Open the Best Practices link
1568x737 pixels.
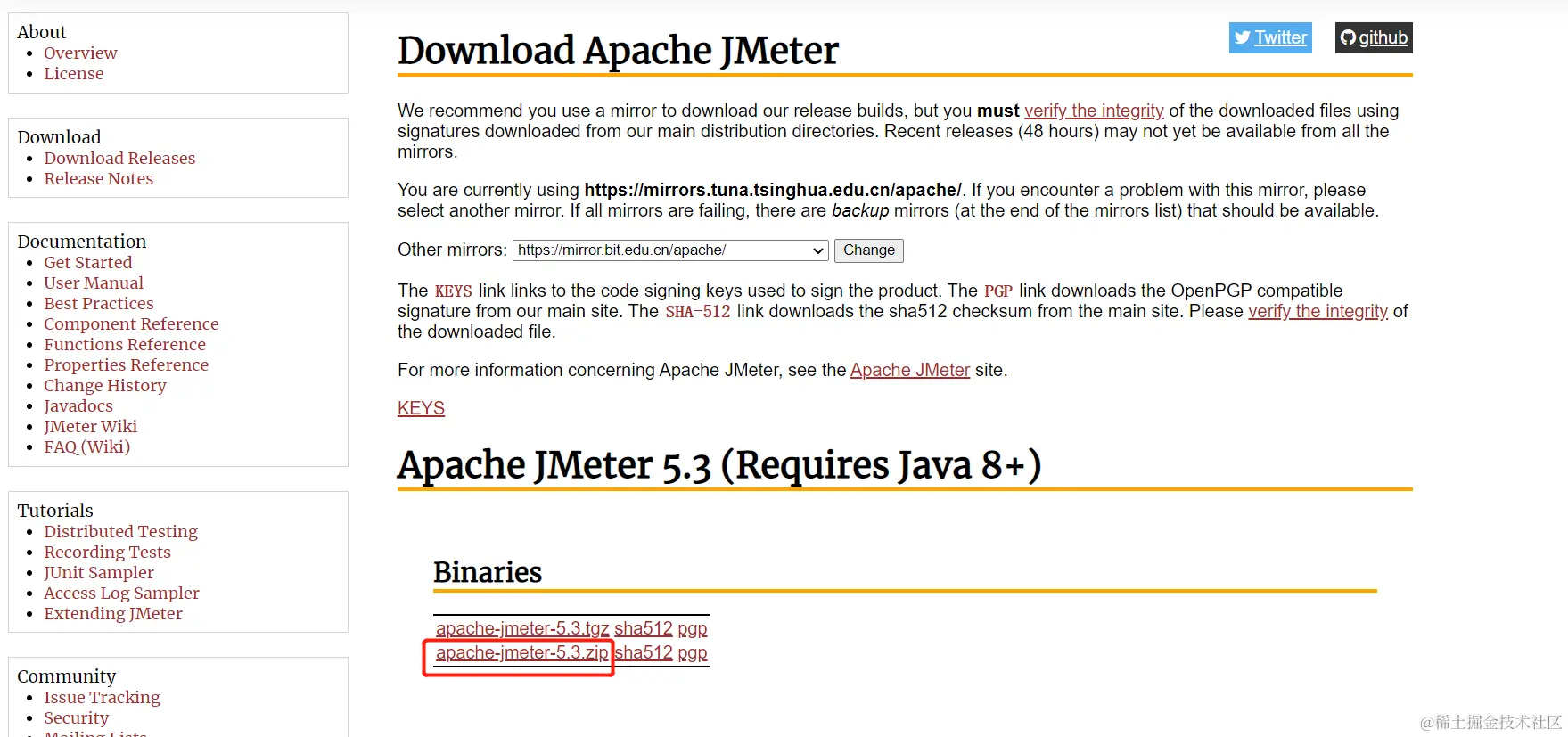(99, 303)
